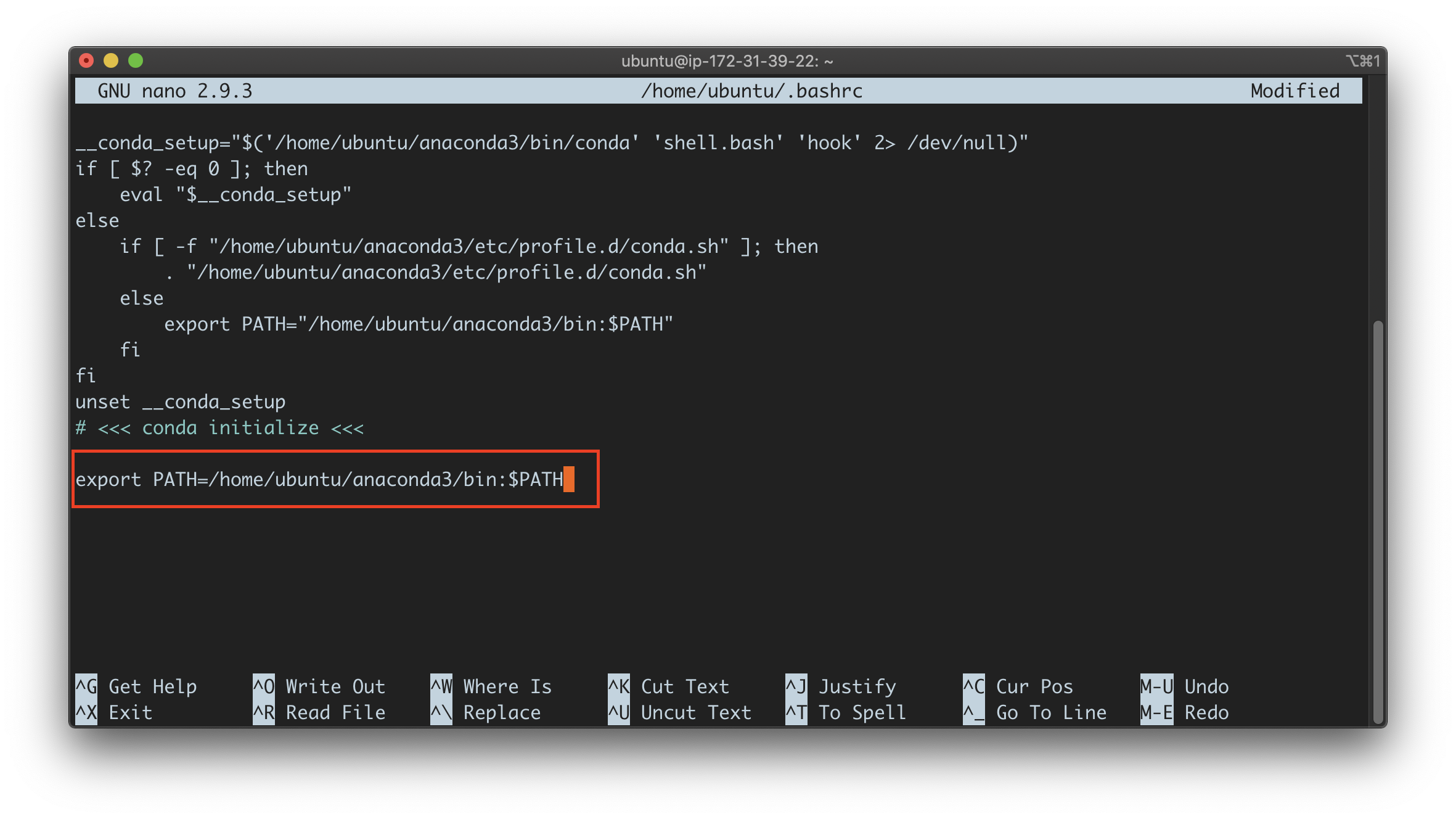Click the terminal window title ubuntu@ip-172-31-39-22
Image resolution: width=1456 pixels, height=819 pixels.
pos(727,61)
